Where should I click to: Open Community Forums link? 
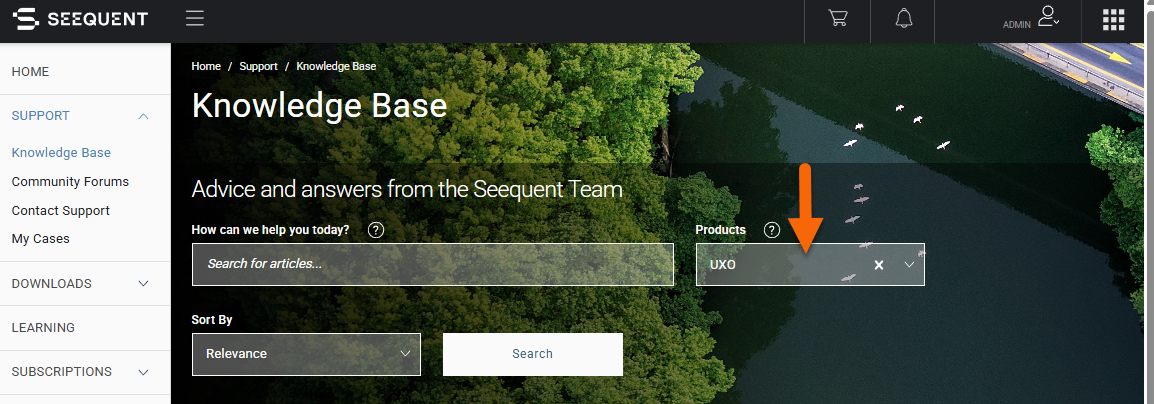click(x=70, y=182)
